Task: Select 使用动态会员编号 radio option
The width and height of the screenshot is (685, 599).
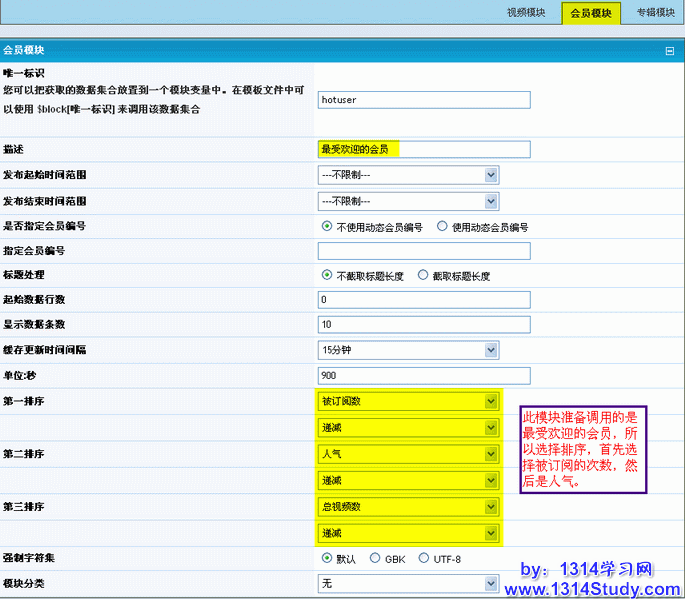Action: pyautogui.click(x=442, y=226)
